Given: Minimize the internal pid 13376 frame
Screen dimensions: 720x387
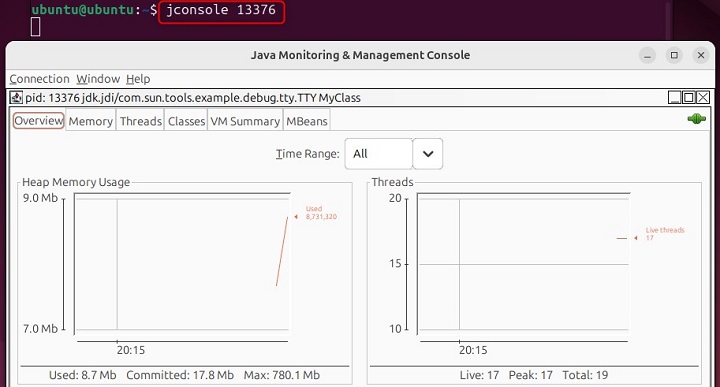Looking at the screenshot, I should click(x=675, y=97).
